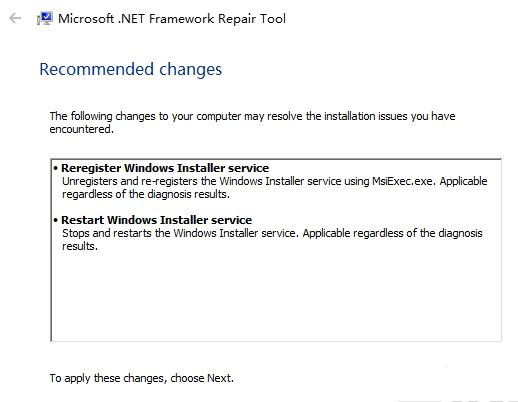The width and height of the screenshot is (518, 402).
Task: Click the line starting Stops and restarts
Action: [272, 233]
